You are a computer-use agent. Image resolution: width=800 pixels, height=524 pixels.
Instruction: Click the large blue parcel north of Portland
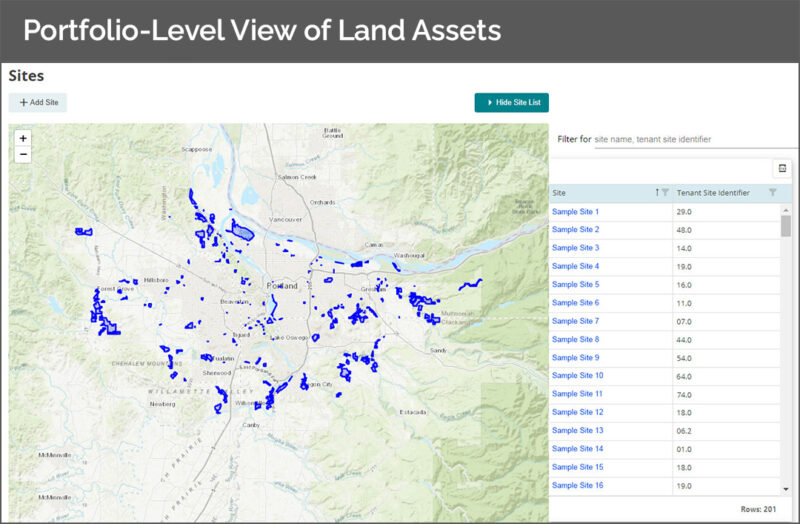242,231
